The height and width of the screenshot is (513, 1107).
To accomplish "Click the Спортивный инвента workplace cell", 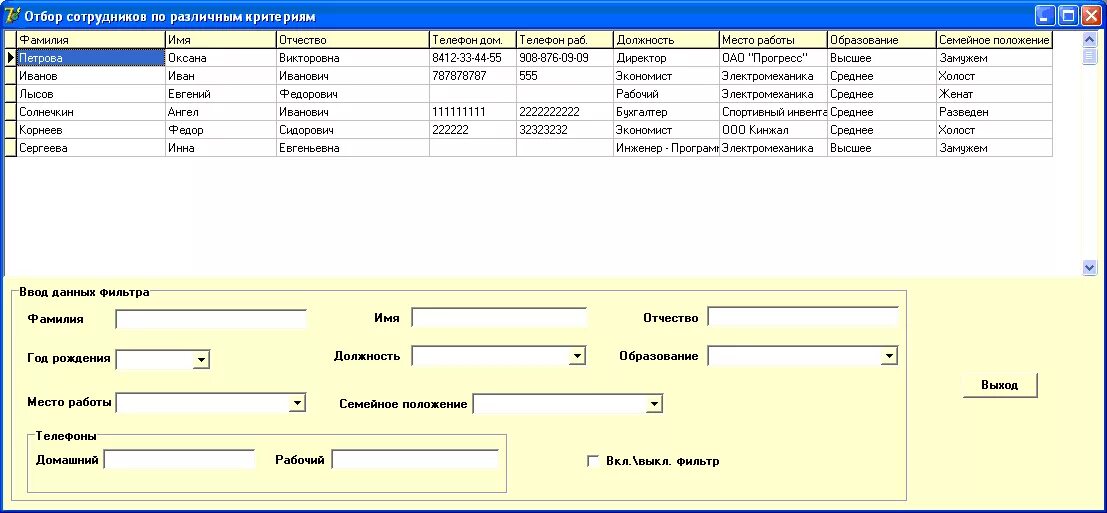I will tap(774, 112).
